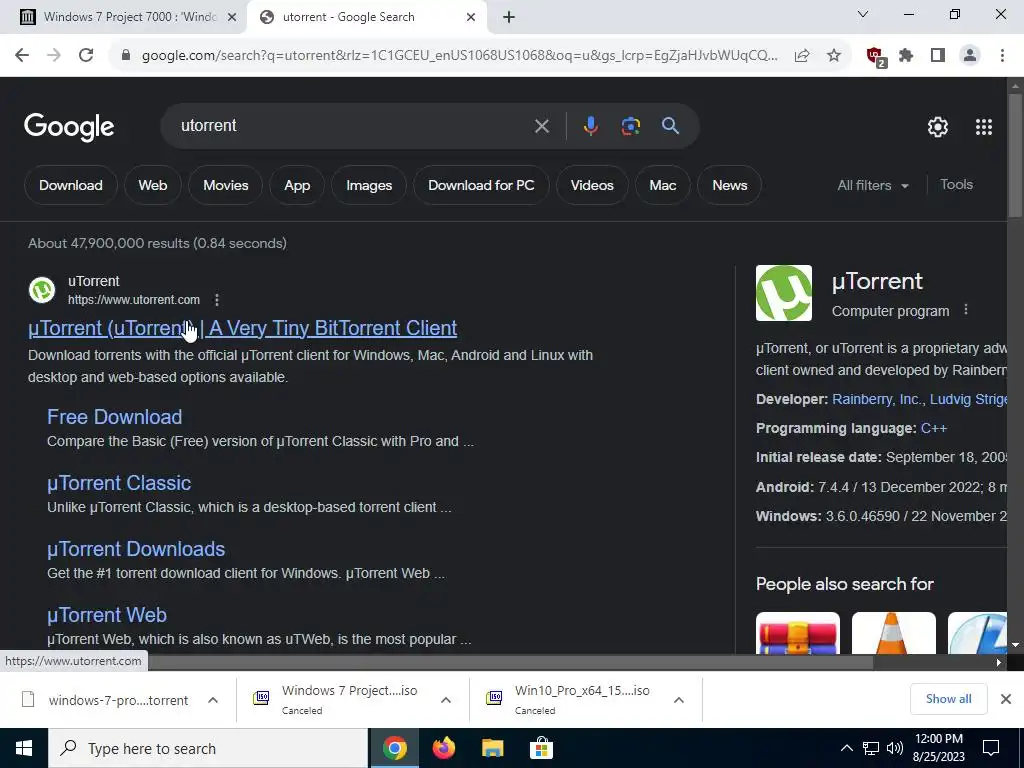1024x768 pixels.
Task: Filter results by App
Action: [x=297, y=185]
